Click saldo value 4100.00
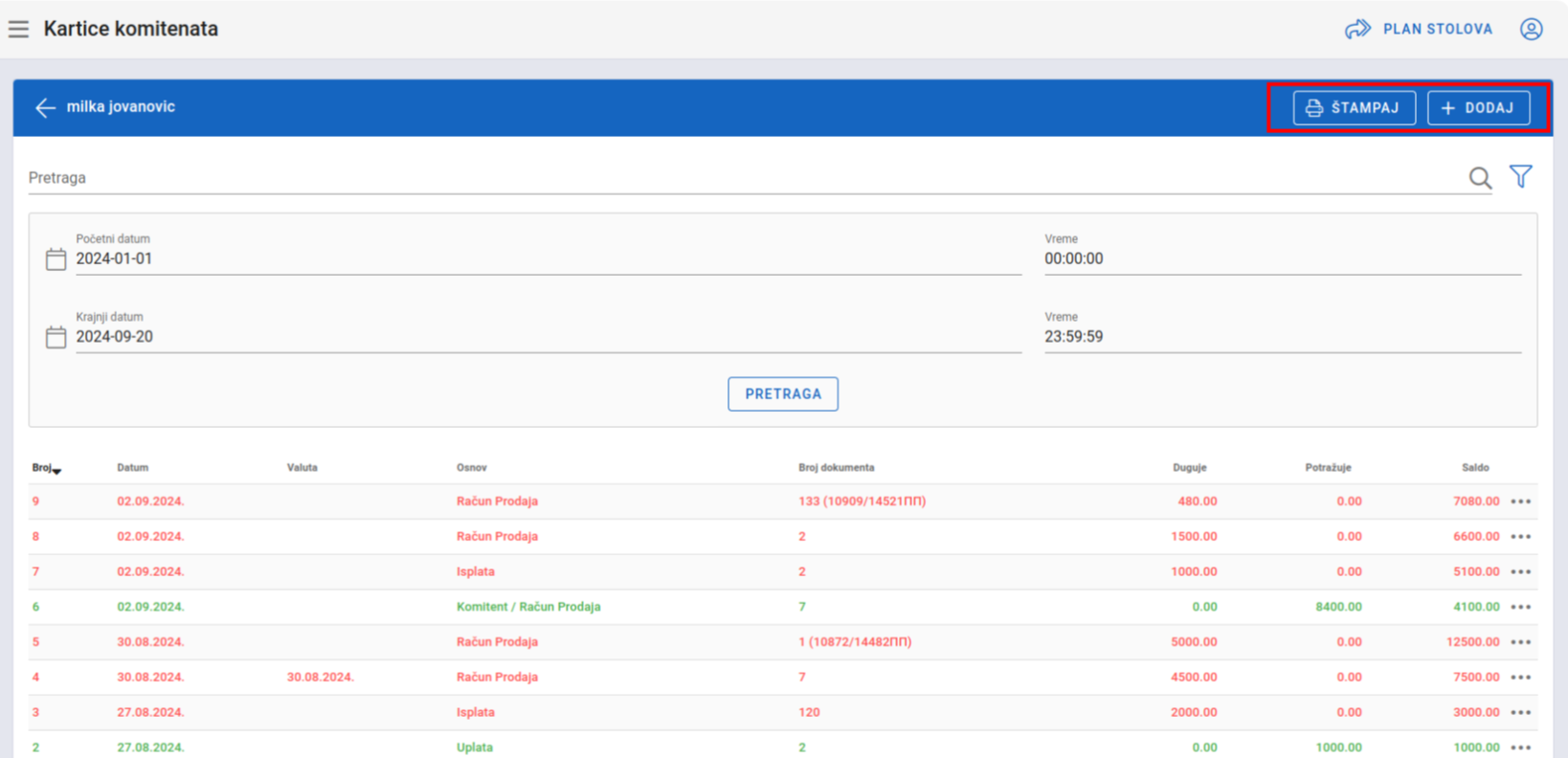Image resolution: width=1568 pixels, height=758 pixels. pos(1476,607)
